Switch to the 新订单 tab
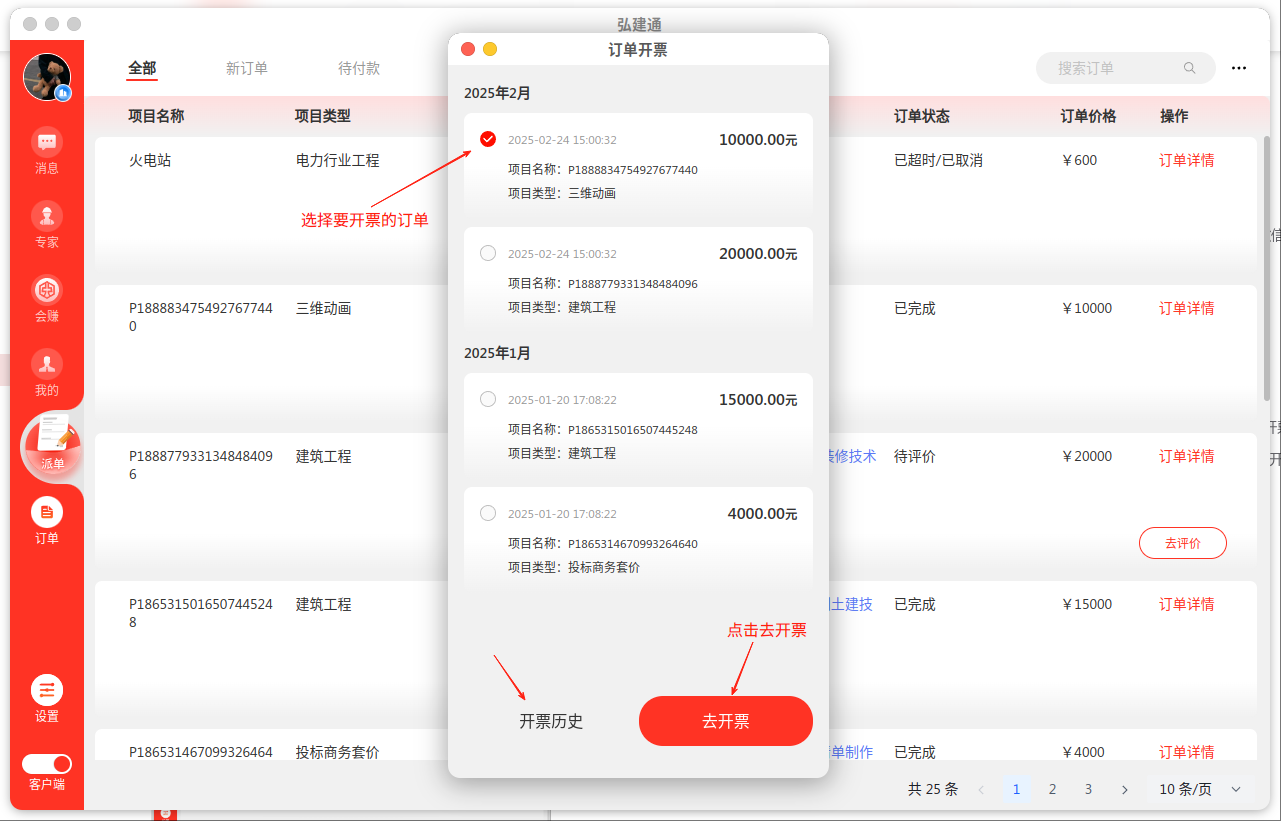This screenshot has height=821, width=1281. (x=246, y=68)
